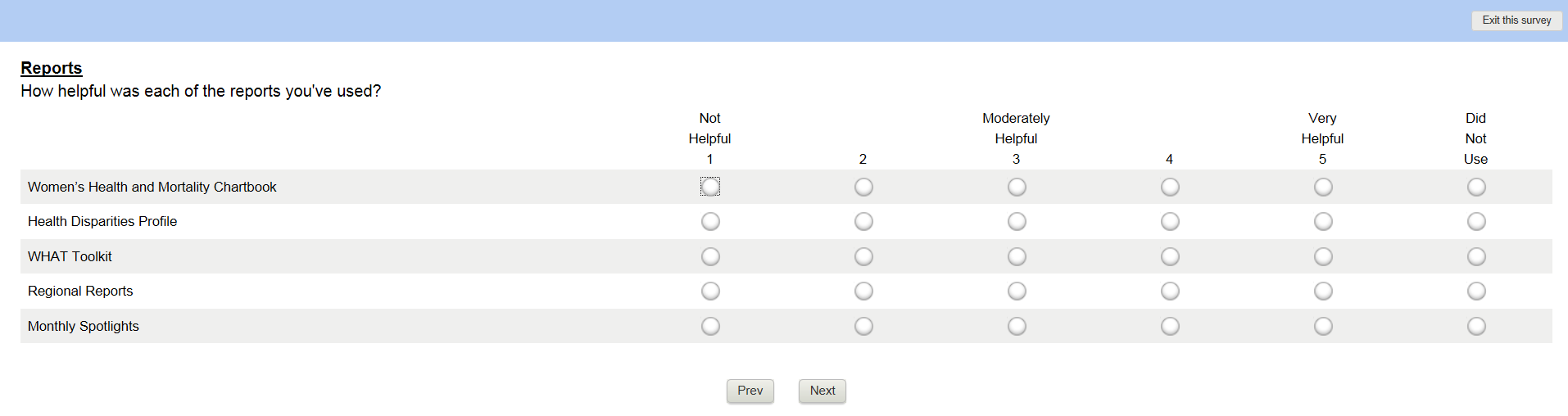The image size is (1568, 416).
Task: Rate WHAT Toolkit as 4
Action: point(1170,256)
